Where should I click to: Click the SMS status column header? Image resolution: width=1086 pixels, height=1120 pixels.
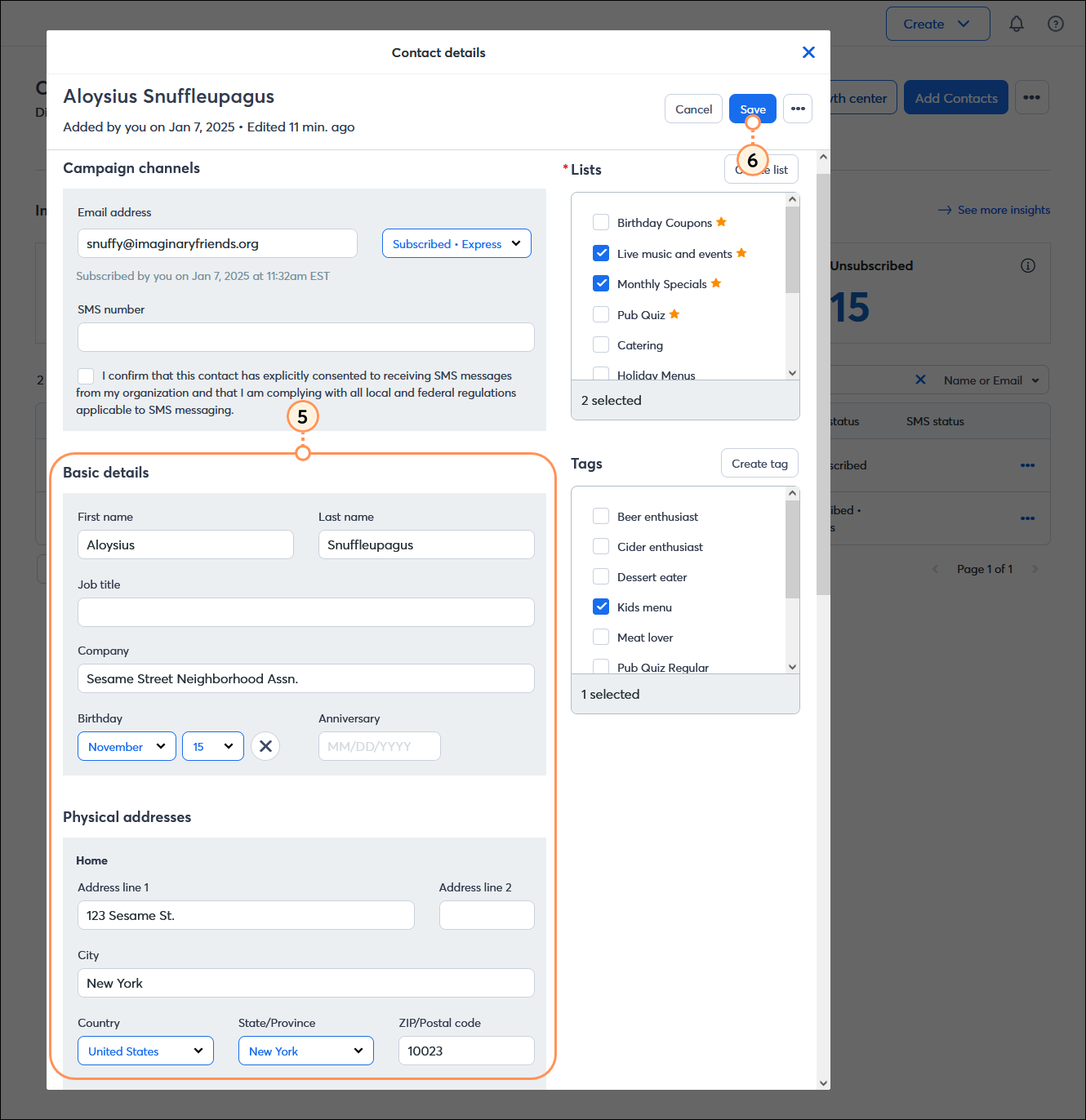(935, 421)
